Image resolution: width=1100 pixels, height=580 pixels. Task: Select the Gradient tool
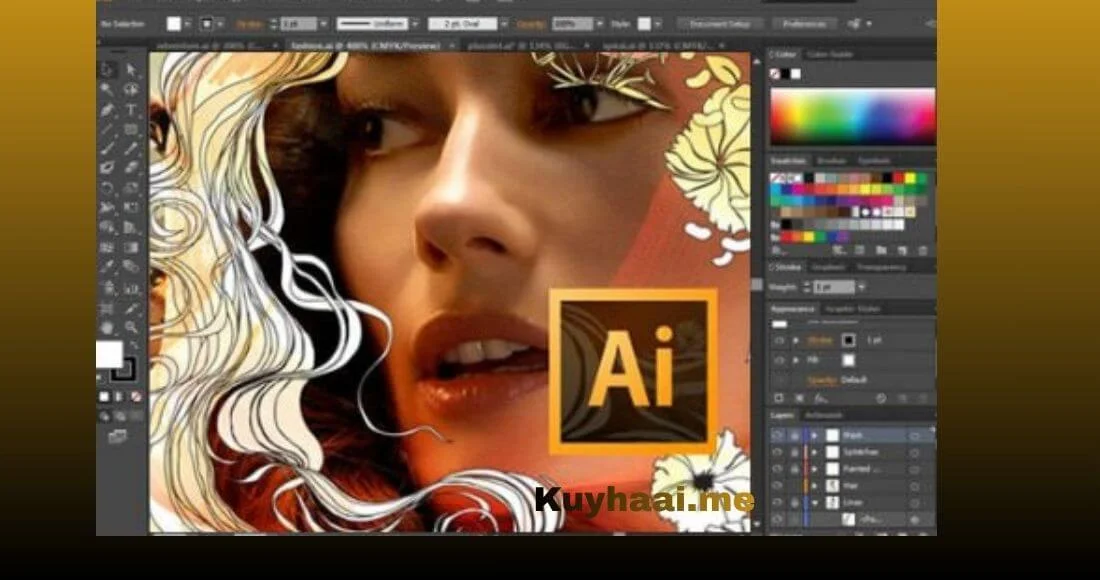(131, 248)
